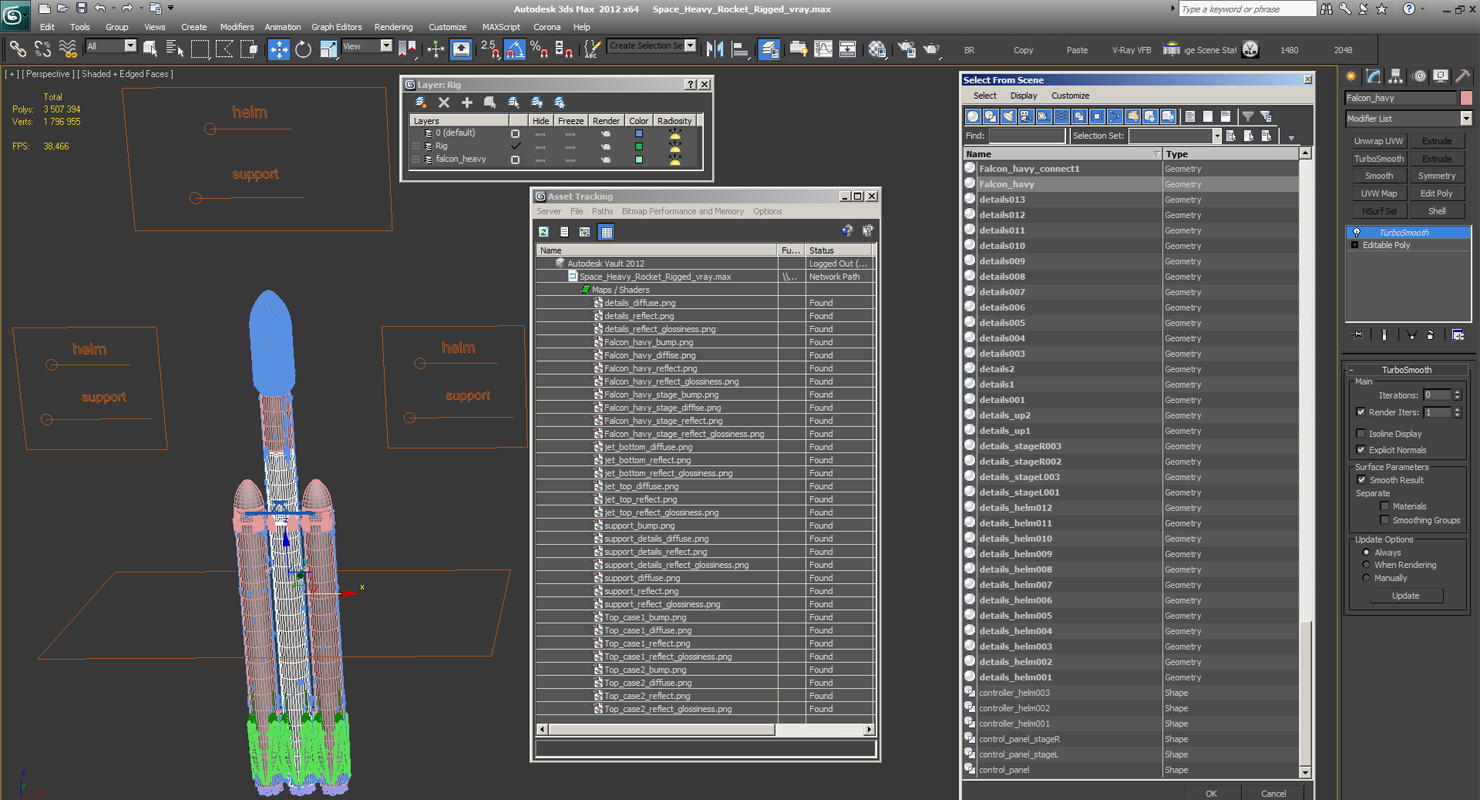Image resolution: width=1480 pixels, height=800 pixels.
Task: Open the Graph Editors menu
Action: tap(336, 27)
